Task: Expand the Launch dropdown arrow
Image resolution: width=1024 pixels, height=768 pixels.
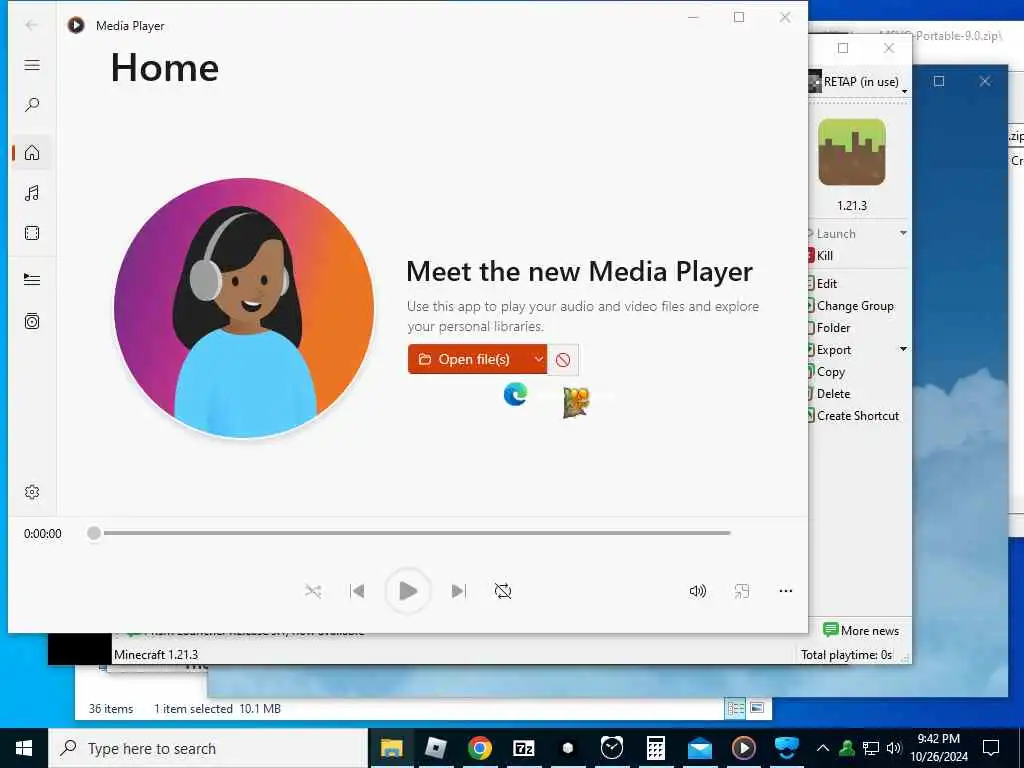Action: pos(903,233)
